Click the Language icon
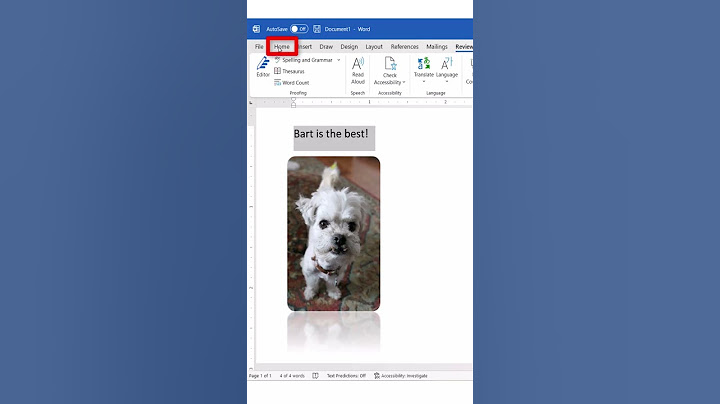720x404 pixels. coord(447,63)
